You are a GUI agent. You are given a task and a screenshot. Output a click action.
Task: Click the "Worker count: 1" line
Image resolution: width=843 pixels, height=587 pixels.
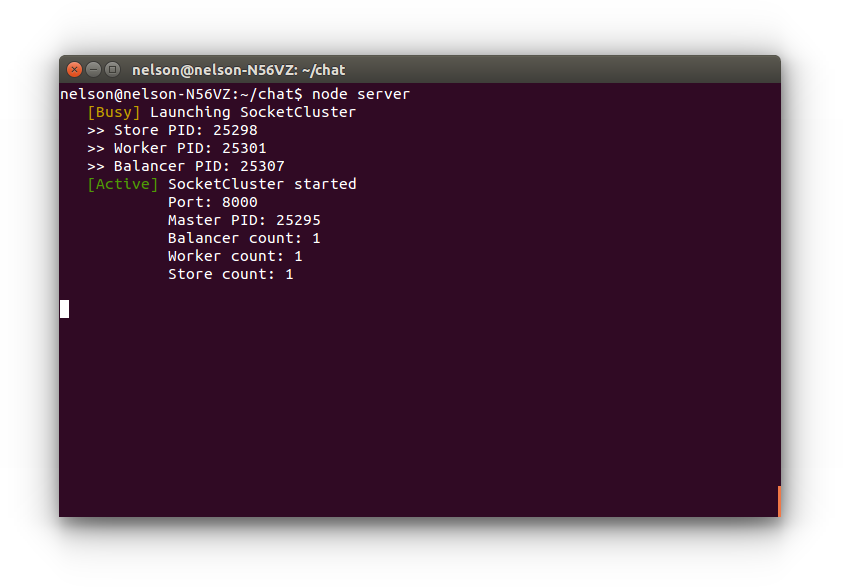pos(235,256)
